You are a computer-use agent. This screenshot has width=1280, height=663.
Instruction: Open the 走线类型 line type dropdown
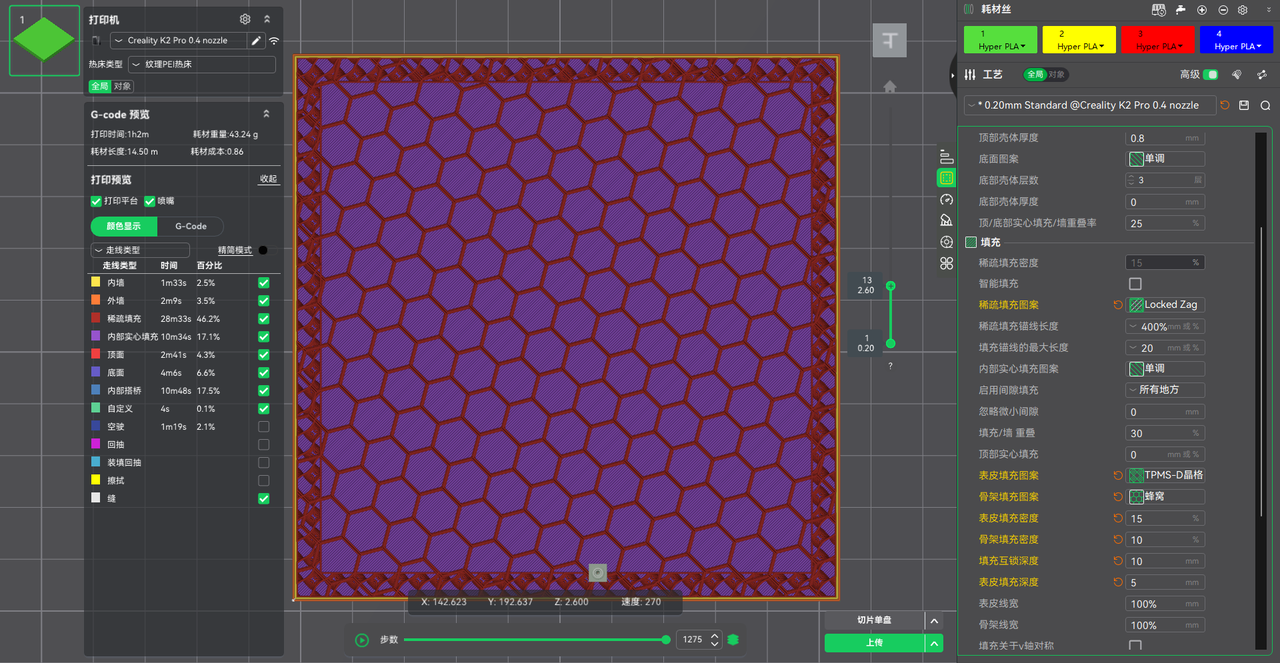[140, 250]
